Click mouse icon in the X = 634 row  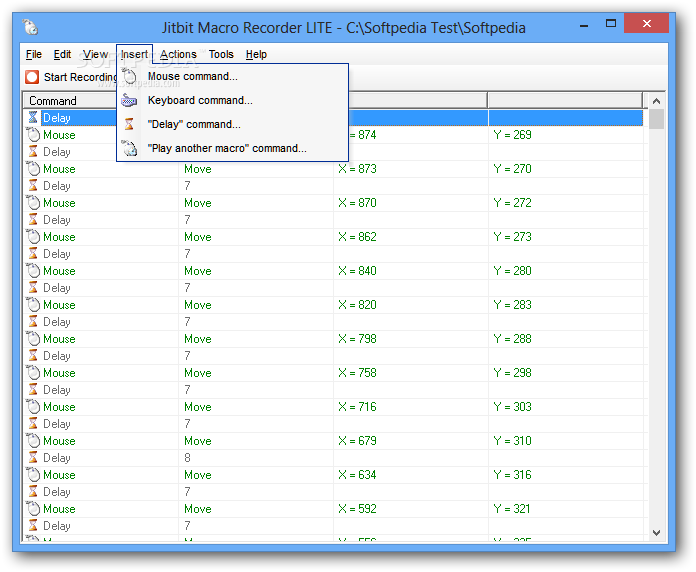point(33,475)
